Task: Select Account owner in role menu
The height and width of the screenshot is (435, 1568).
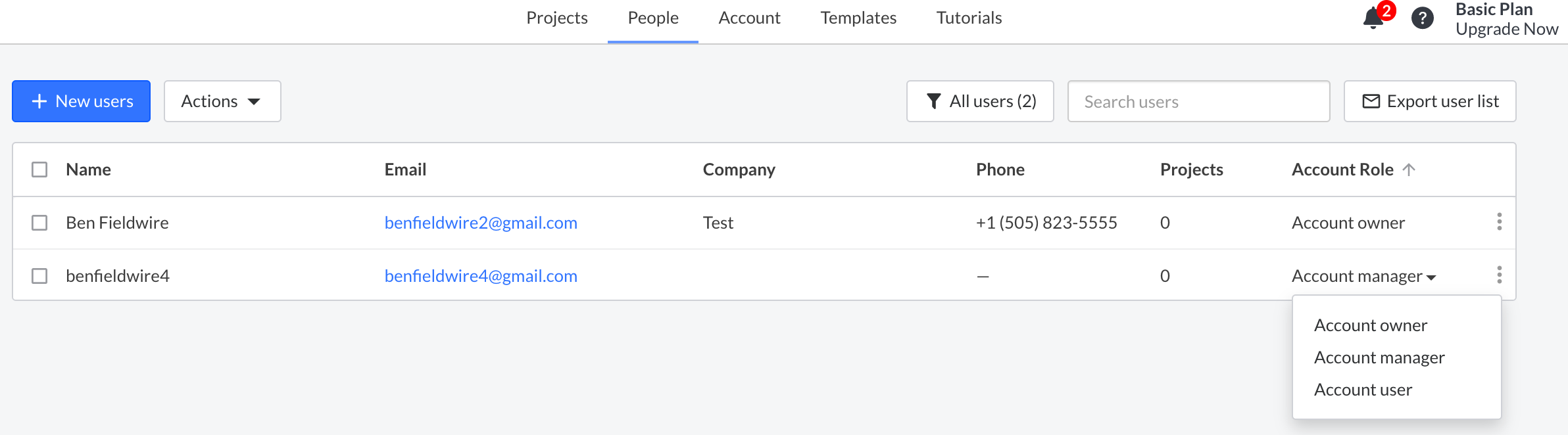Action: point(1370,325)
